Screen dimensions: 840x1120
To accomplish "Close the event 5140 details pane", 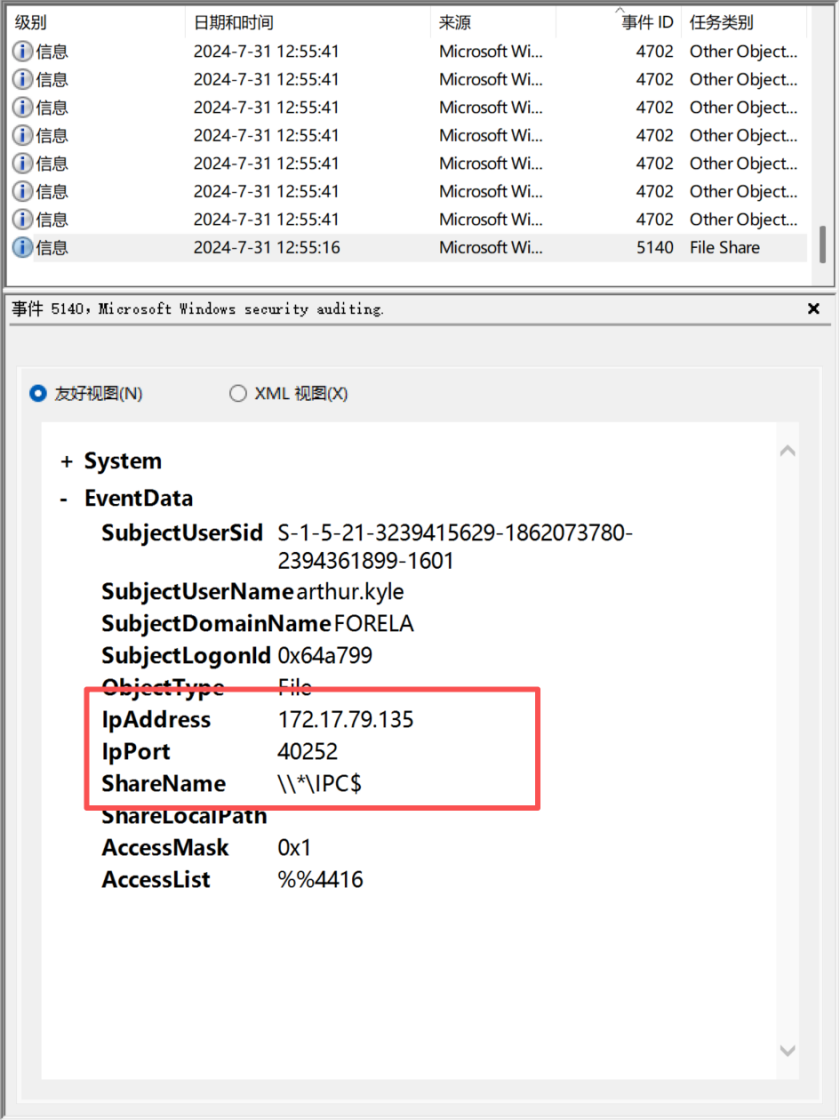I will pos(813,309).
